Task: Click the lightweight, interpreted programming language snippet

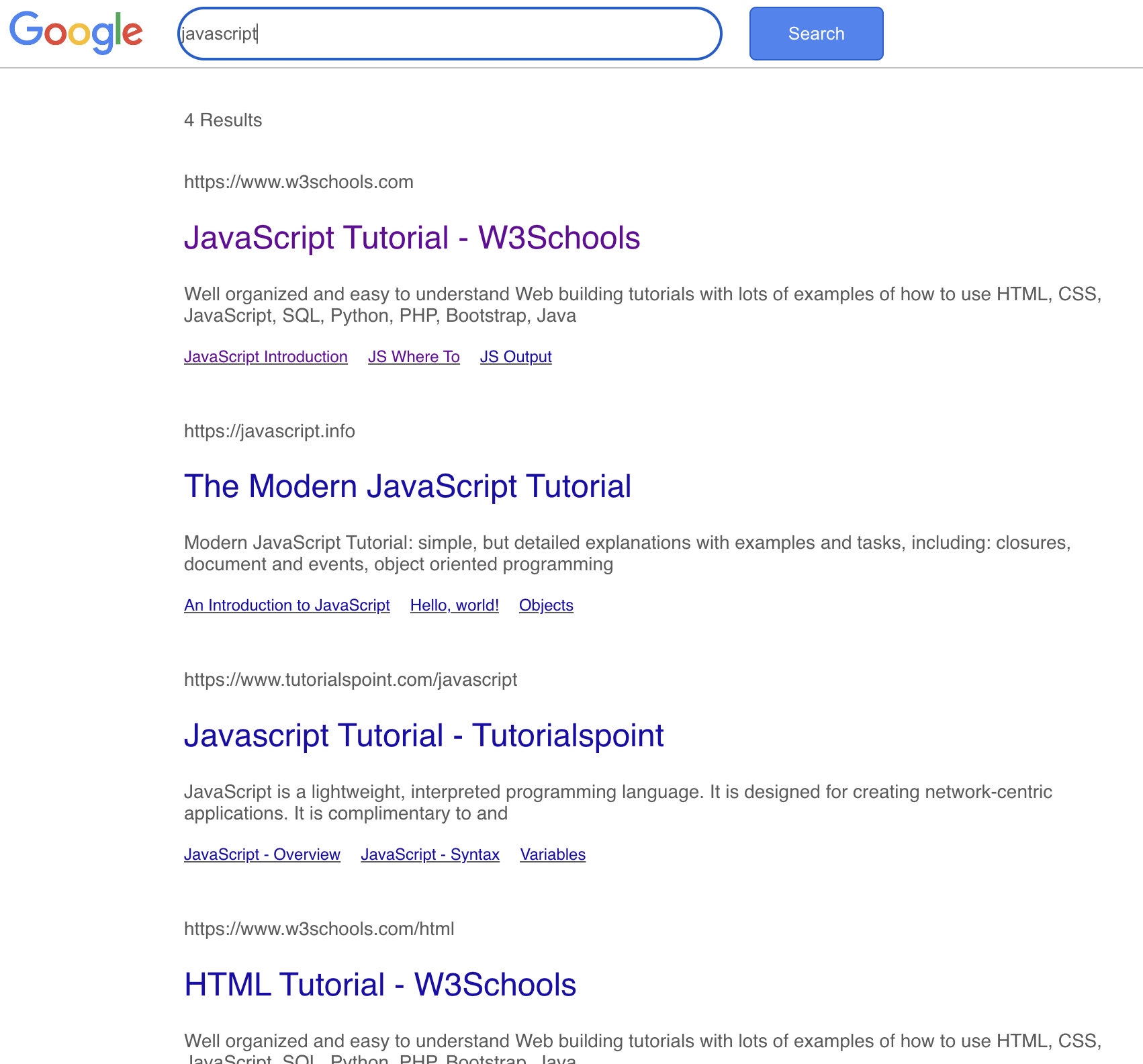Action: click(x=618, y=803)
